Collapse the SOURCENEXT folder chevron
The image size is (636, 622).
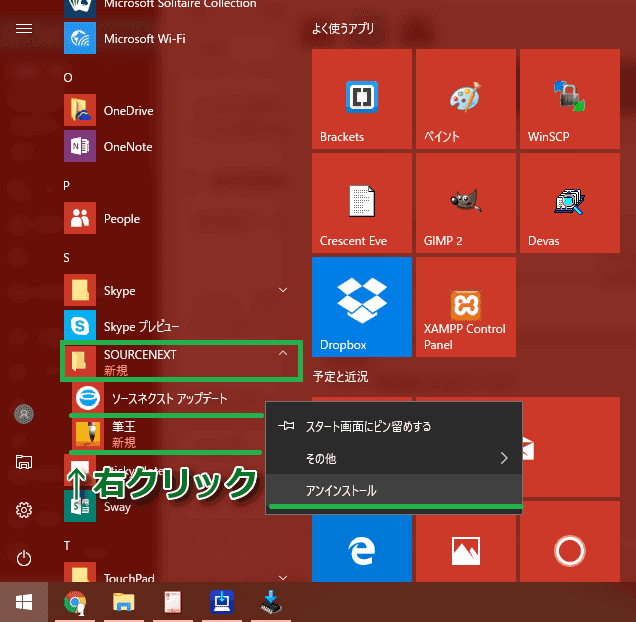(283, 353)
